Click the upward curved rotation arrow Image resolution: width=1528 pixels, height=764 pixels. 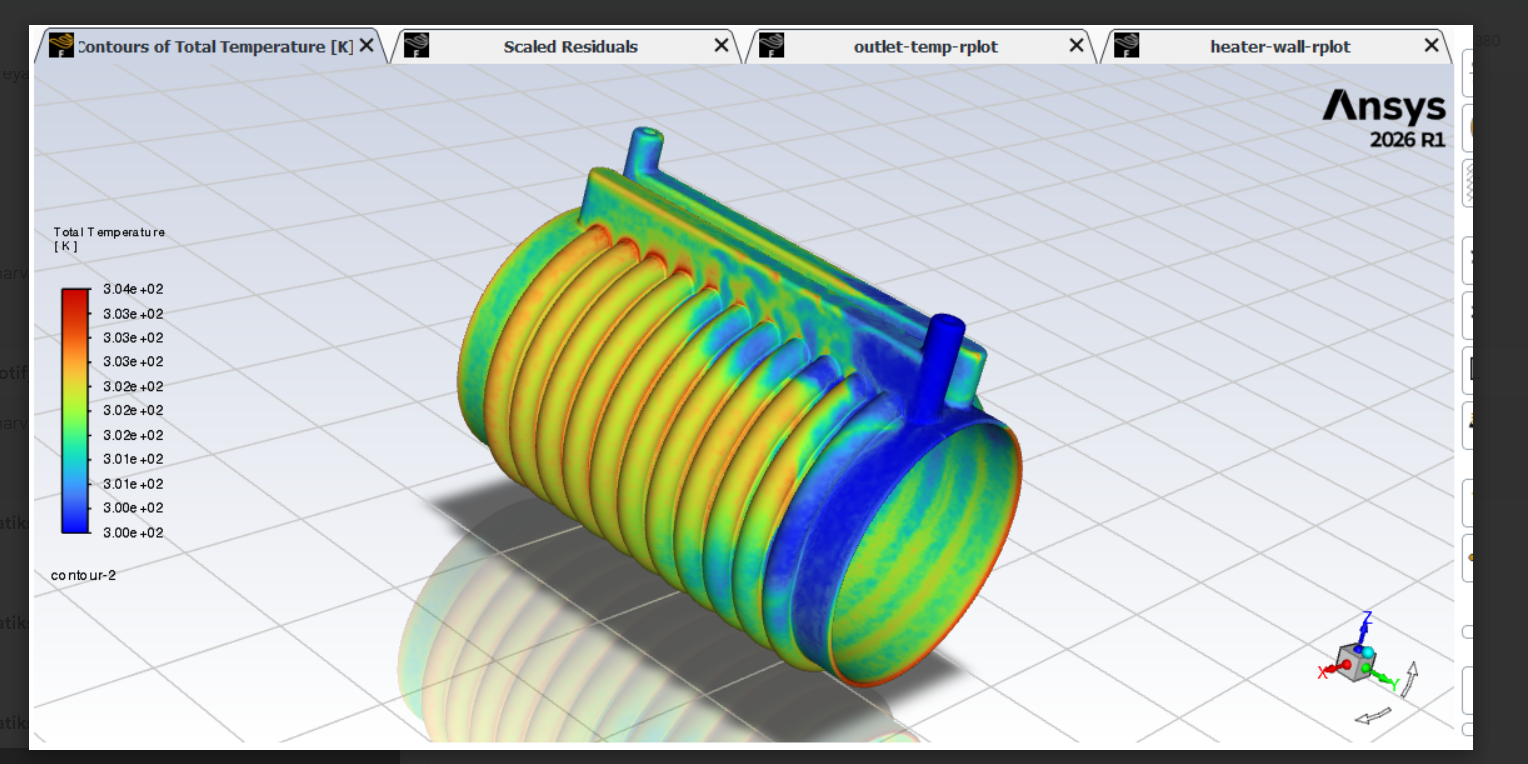click(1409, 678)
